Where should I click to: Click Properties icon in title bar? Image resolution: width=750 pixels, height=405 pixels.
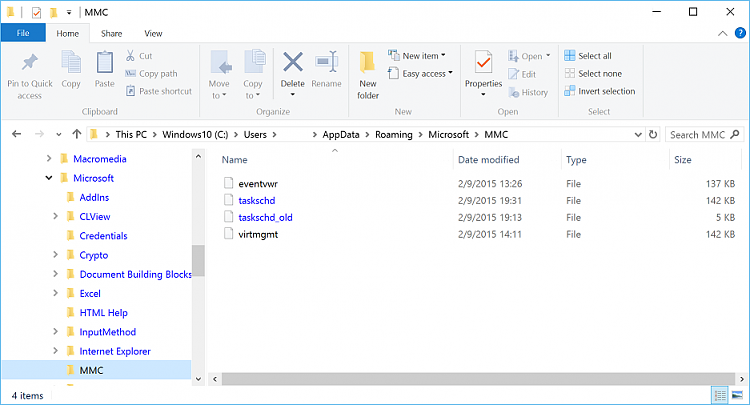tap(36, 12)
